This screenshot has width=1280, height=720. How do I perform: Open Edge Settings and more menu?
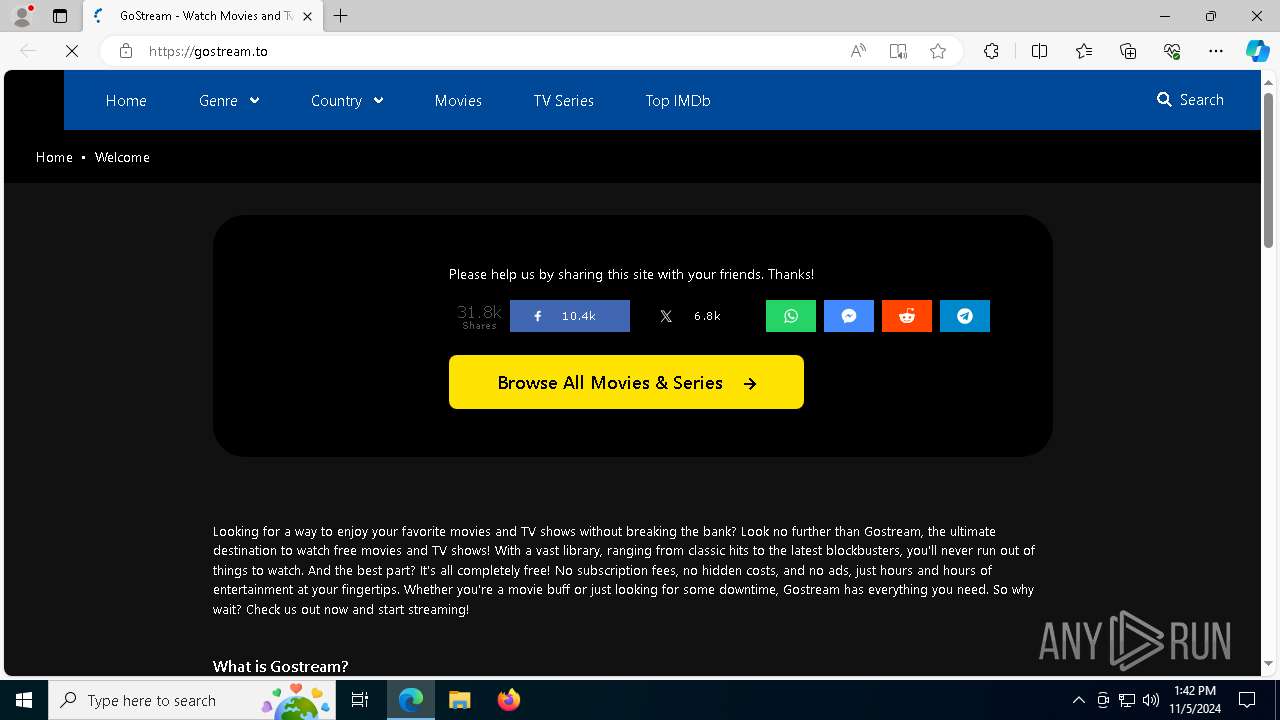click(x=1216, y=51)
